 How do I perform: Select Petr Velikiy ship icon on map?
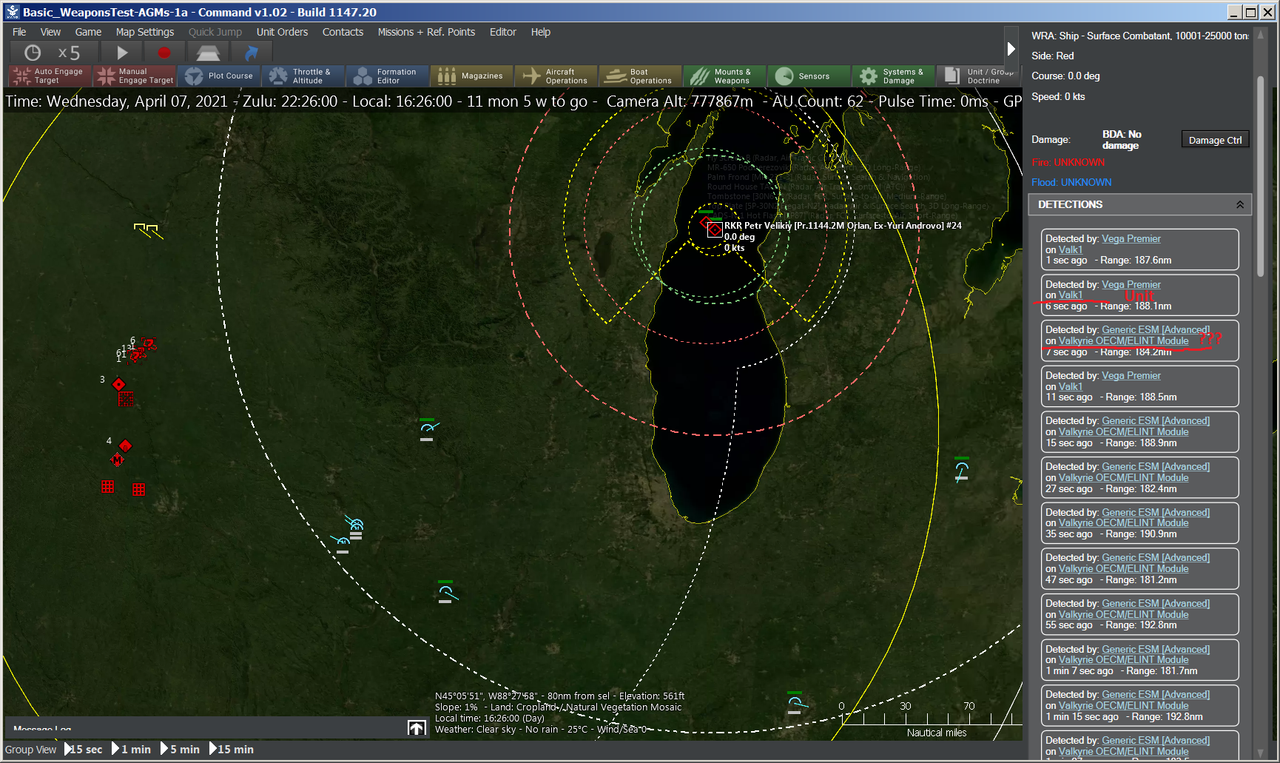coord(714,229)
